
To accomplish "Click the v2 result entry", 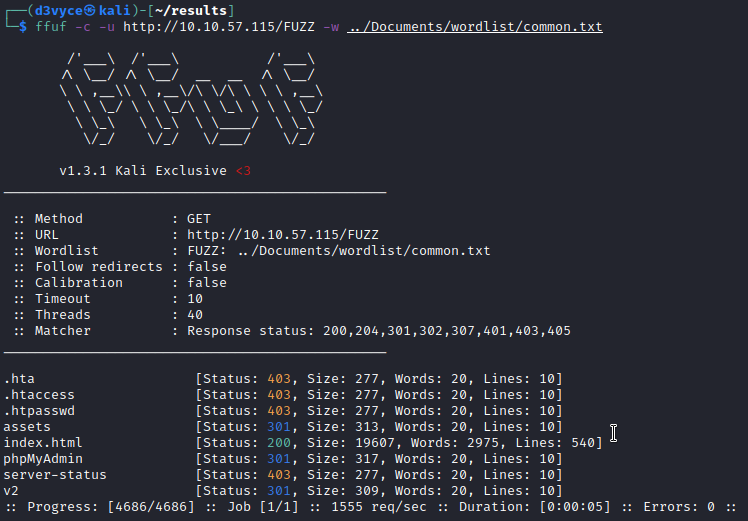I will click(x=11, y=491).
